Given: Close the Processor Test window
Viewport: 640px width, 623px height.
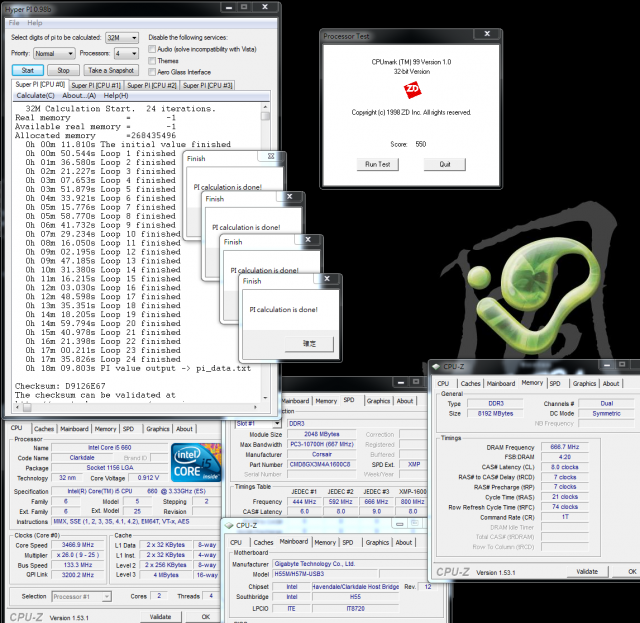Looking at the screenshot, I should pyautogui.click(x=487, y=34).
